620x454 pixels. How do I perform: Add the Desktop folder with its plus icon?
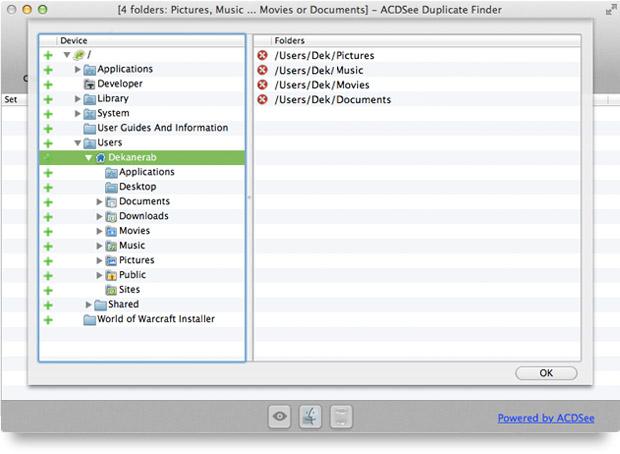point(48,187)
